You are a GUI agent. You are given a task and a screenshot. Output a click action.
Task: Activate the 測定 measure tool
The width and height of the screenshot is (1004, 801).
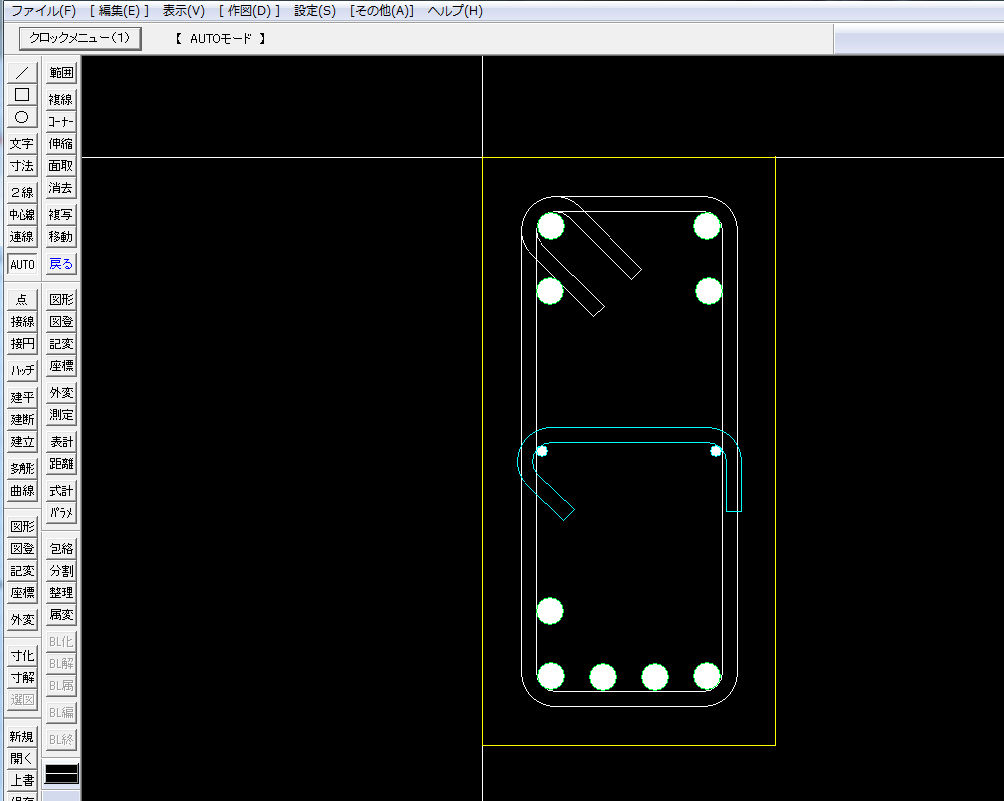click(x=61, y=415)
